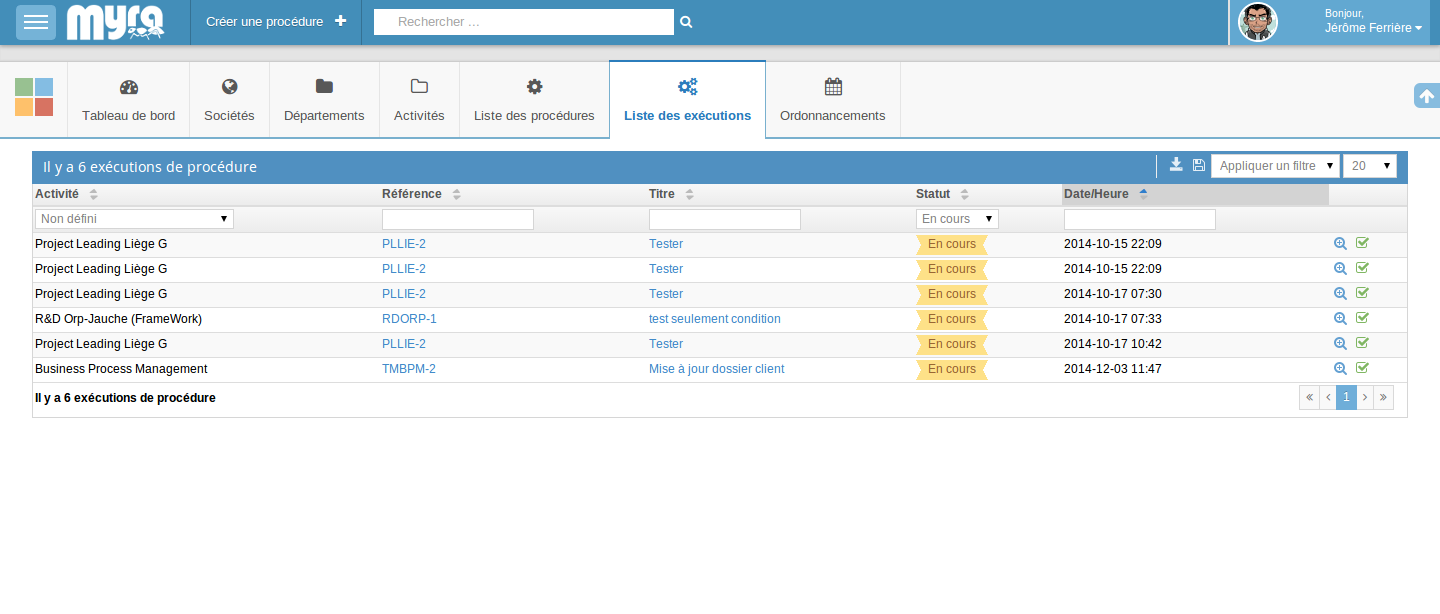Viewport: 1440px width, 614px height.
Task: Click the Référence filter input field
Action: tap(458, 219)
